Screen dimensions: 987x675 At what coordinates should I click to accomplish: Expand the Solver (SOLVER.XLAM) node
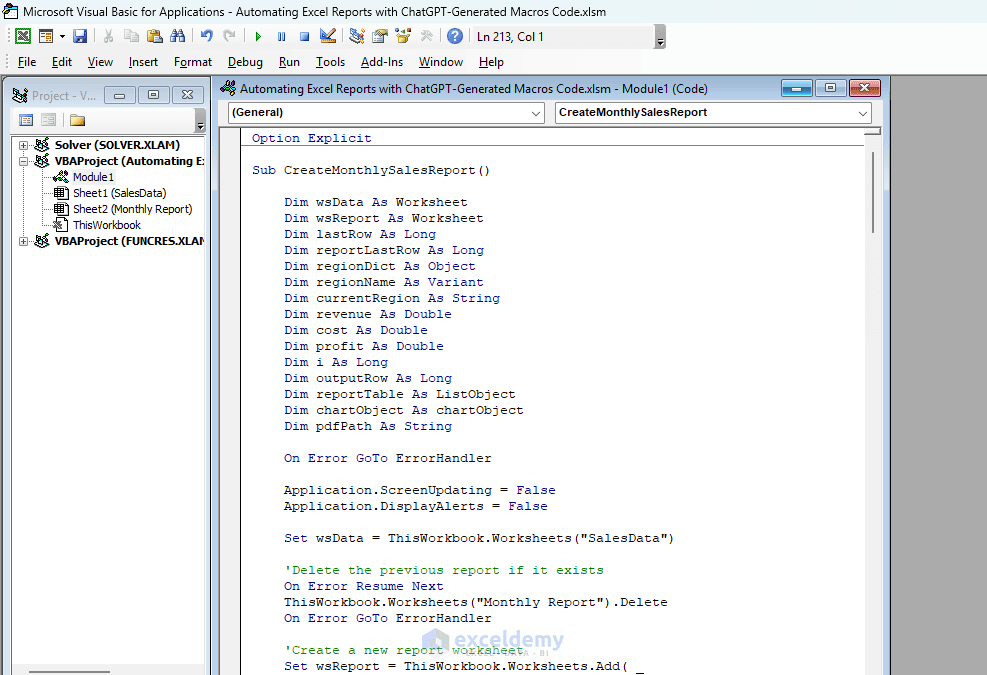click(x=23, y=145)
